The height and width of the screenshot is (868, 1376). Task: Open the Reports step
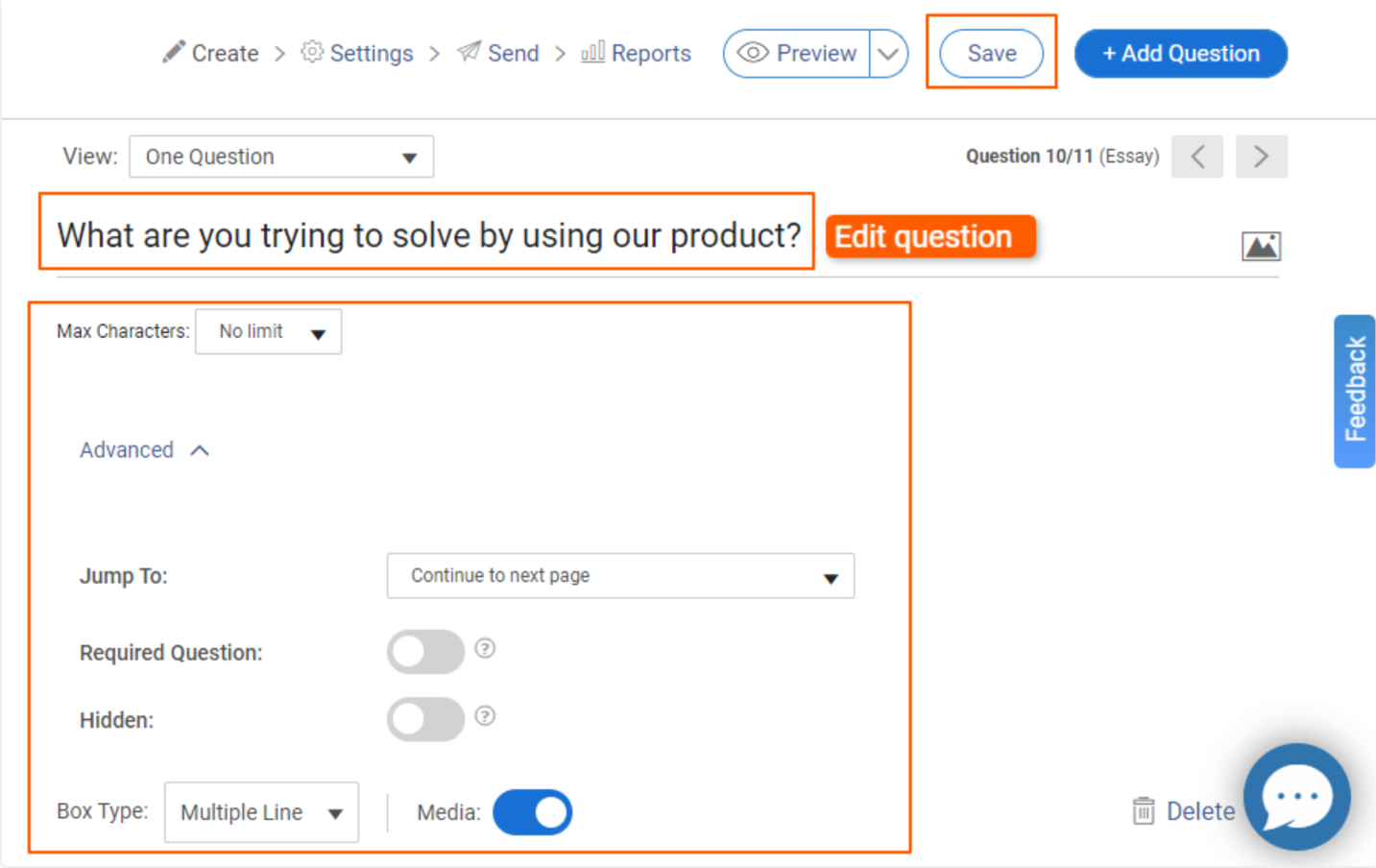point(636,53)
